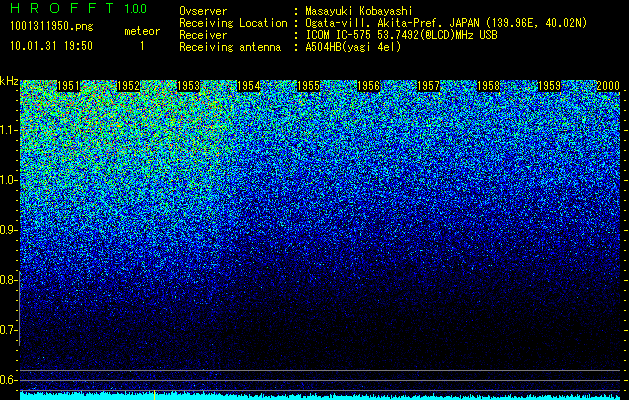This screenshot has width=629, height=400.
Task: Click the 0.8 kHz axis label
Action: [x=7, y=280]
